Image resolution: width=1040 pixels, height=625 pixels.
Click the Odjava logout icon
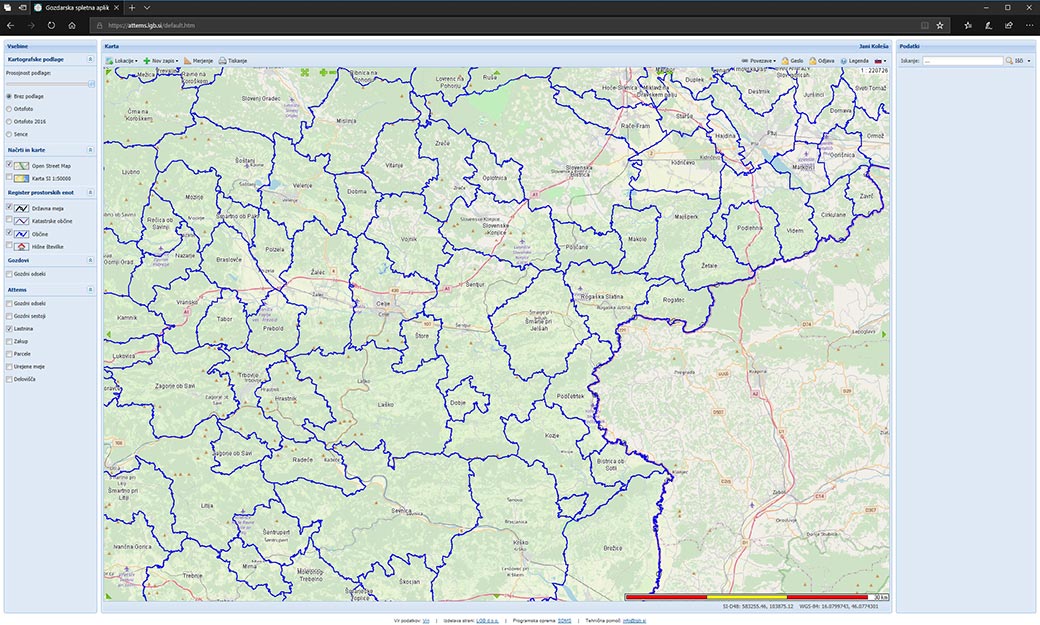coord(814,61)
